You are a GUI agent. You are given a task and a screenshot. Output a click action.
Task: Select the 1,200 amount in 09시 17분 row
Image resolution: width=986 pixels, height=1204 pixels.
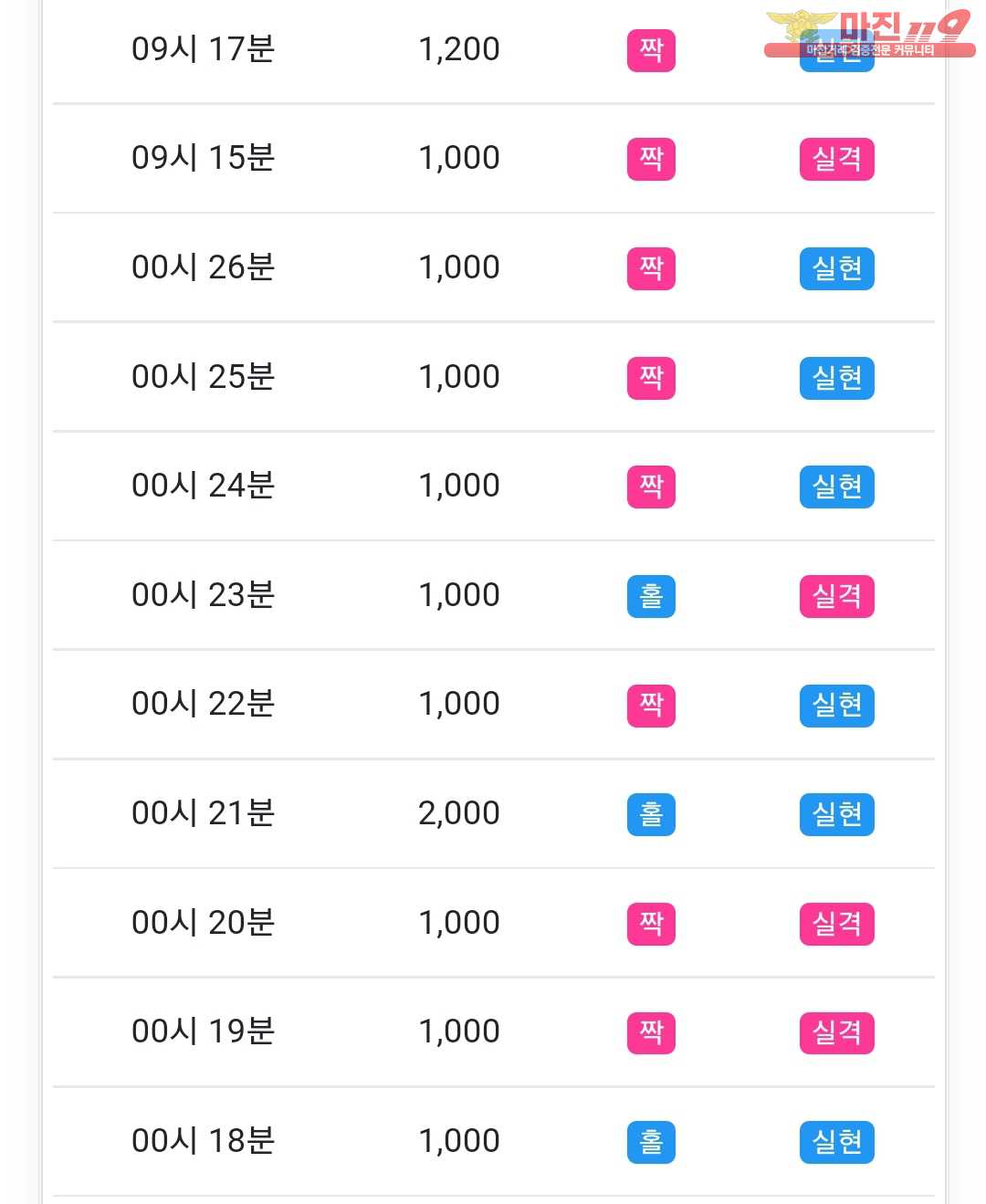[x=459, y=49]
